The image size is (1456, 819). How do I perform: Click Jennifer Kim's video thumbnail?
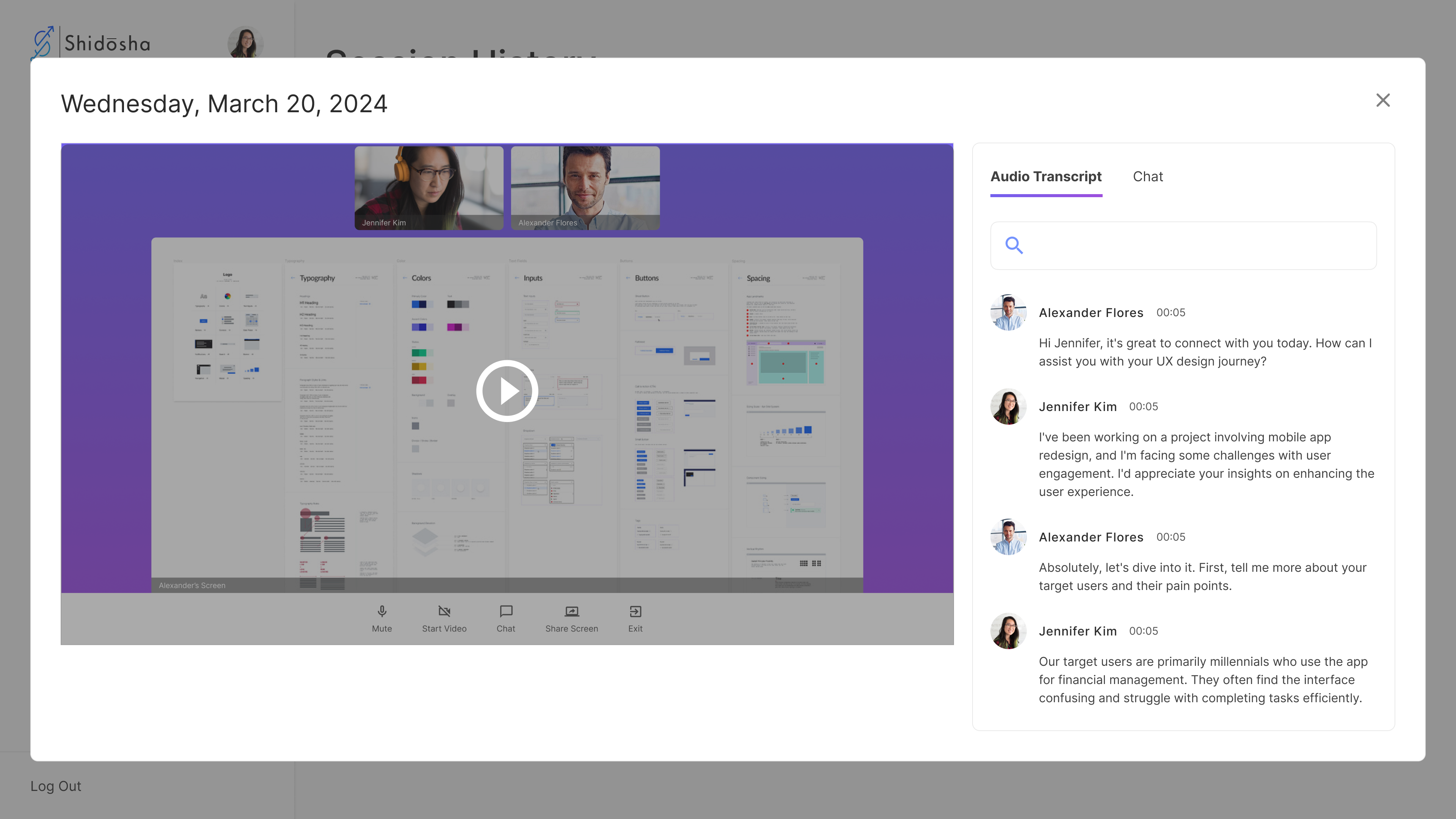click(x=428, y=188)
